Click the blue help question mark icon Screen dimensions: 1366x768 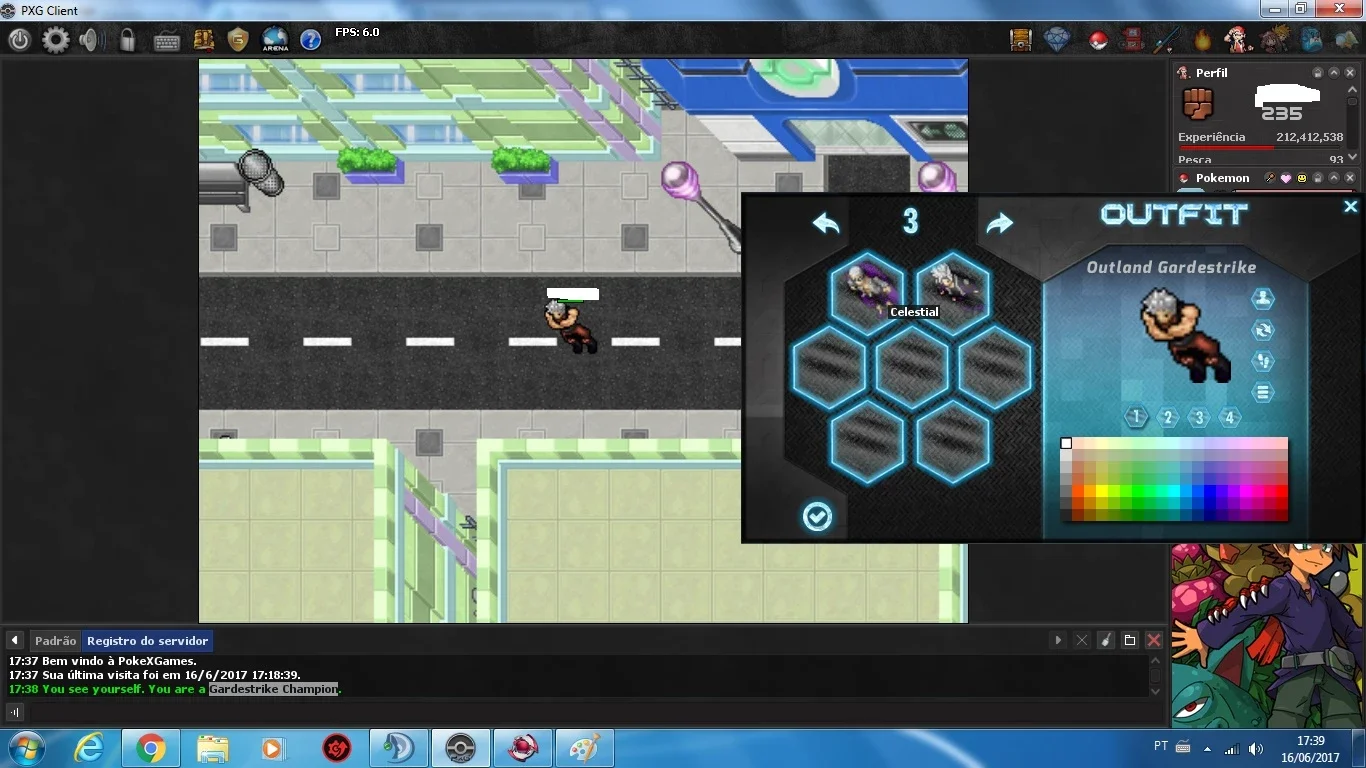click(x=311, y=40)
